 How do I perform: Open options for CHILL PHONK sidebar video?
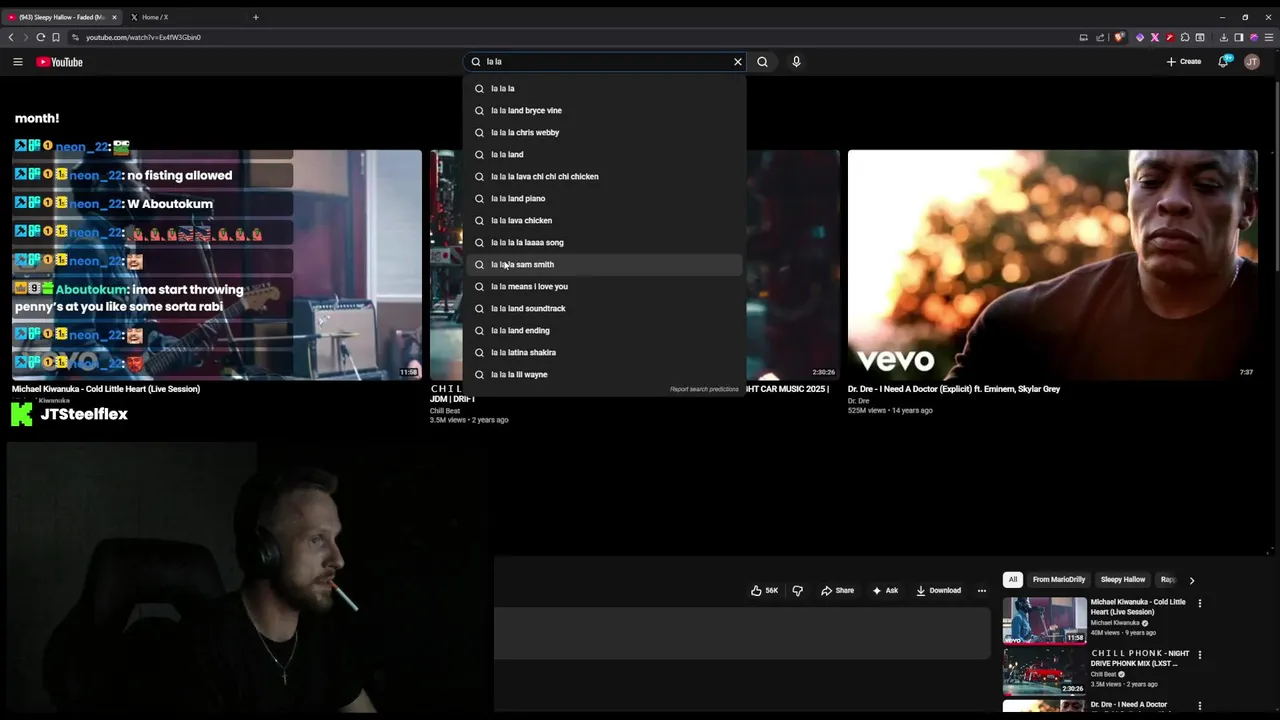click(1199, 655)
